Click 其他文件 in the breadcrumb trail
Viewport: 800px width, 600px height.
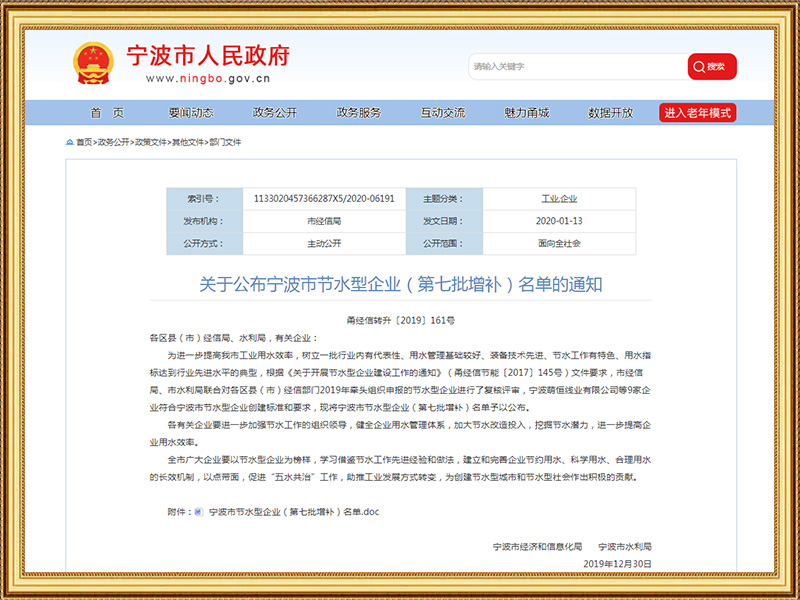point(188,142)
